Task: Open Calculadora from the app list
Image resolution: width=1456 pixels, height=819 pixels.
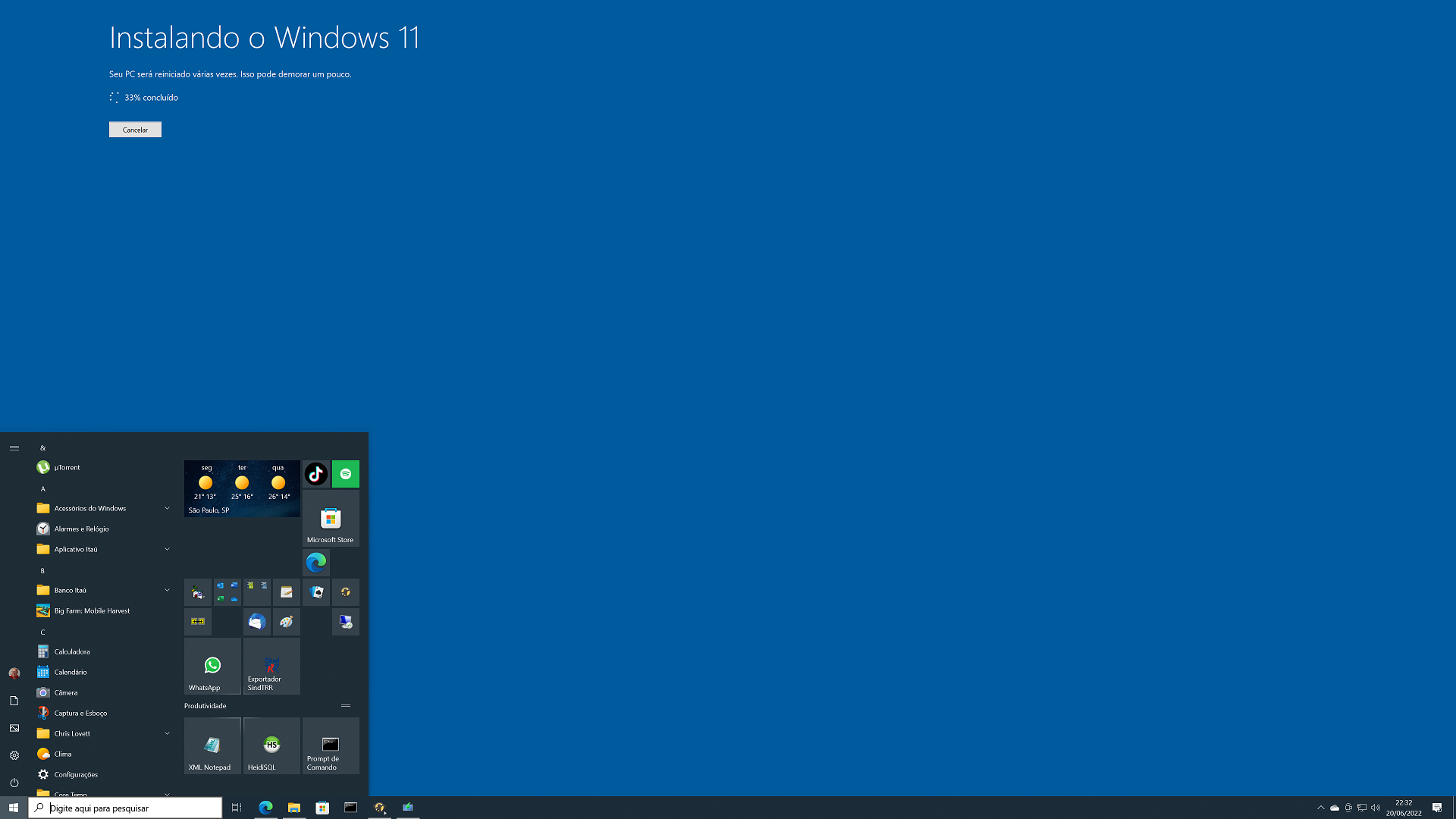Action: (72, 652)
